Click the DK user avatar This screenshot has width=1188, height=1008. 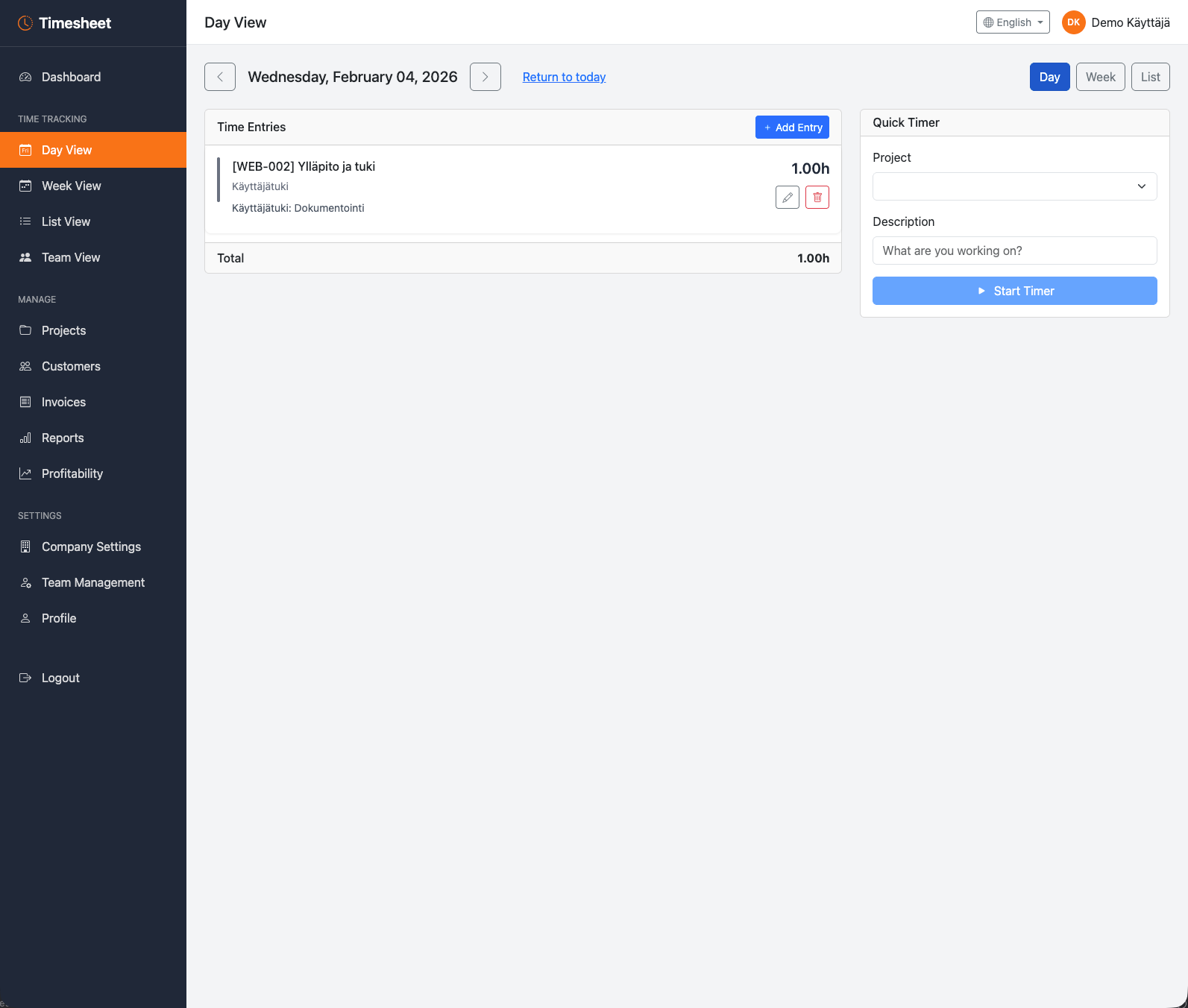tap(1073, 22)
